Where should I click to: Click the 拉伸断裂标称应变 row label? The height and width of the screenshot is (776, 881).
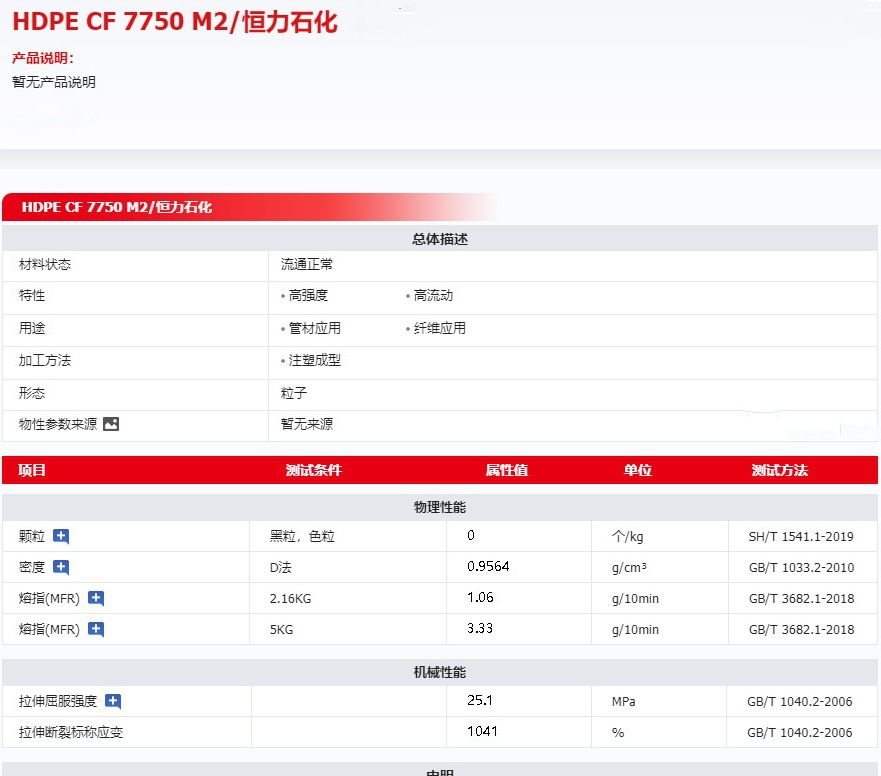point(71,732)
